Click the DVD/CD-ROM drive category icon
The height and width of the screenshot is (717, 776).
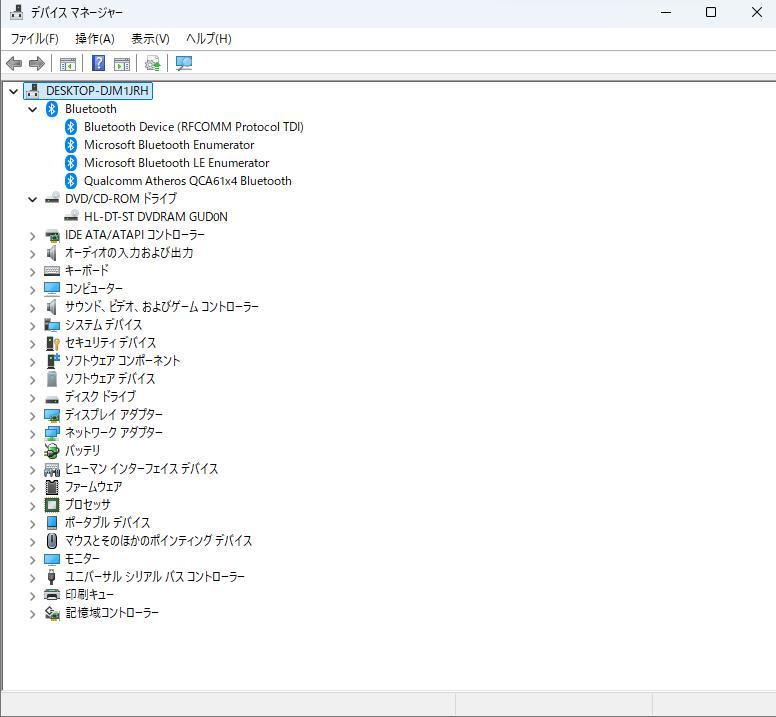[x=52, y=198]
